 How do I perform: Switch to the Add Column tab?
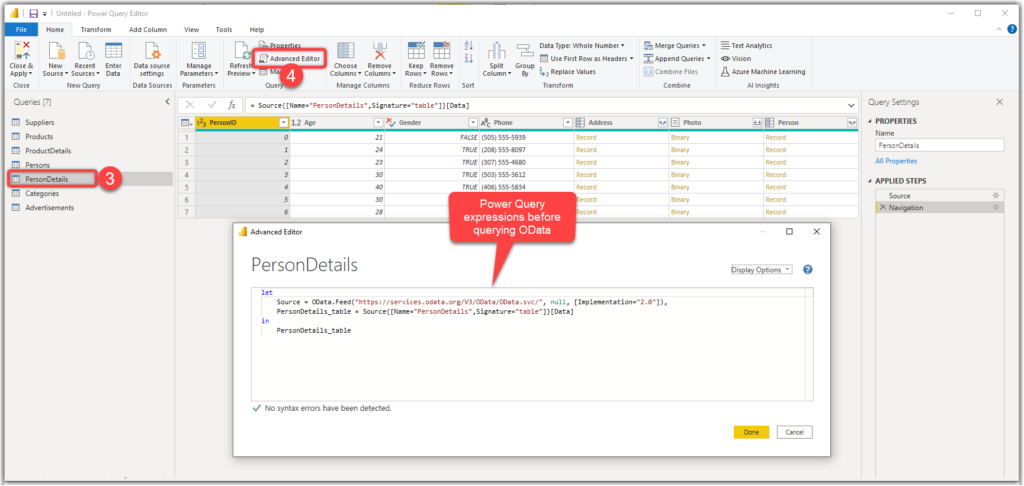pos(148,29)
